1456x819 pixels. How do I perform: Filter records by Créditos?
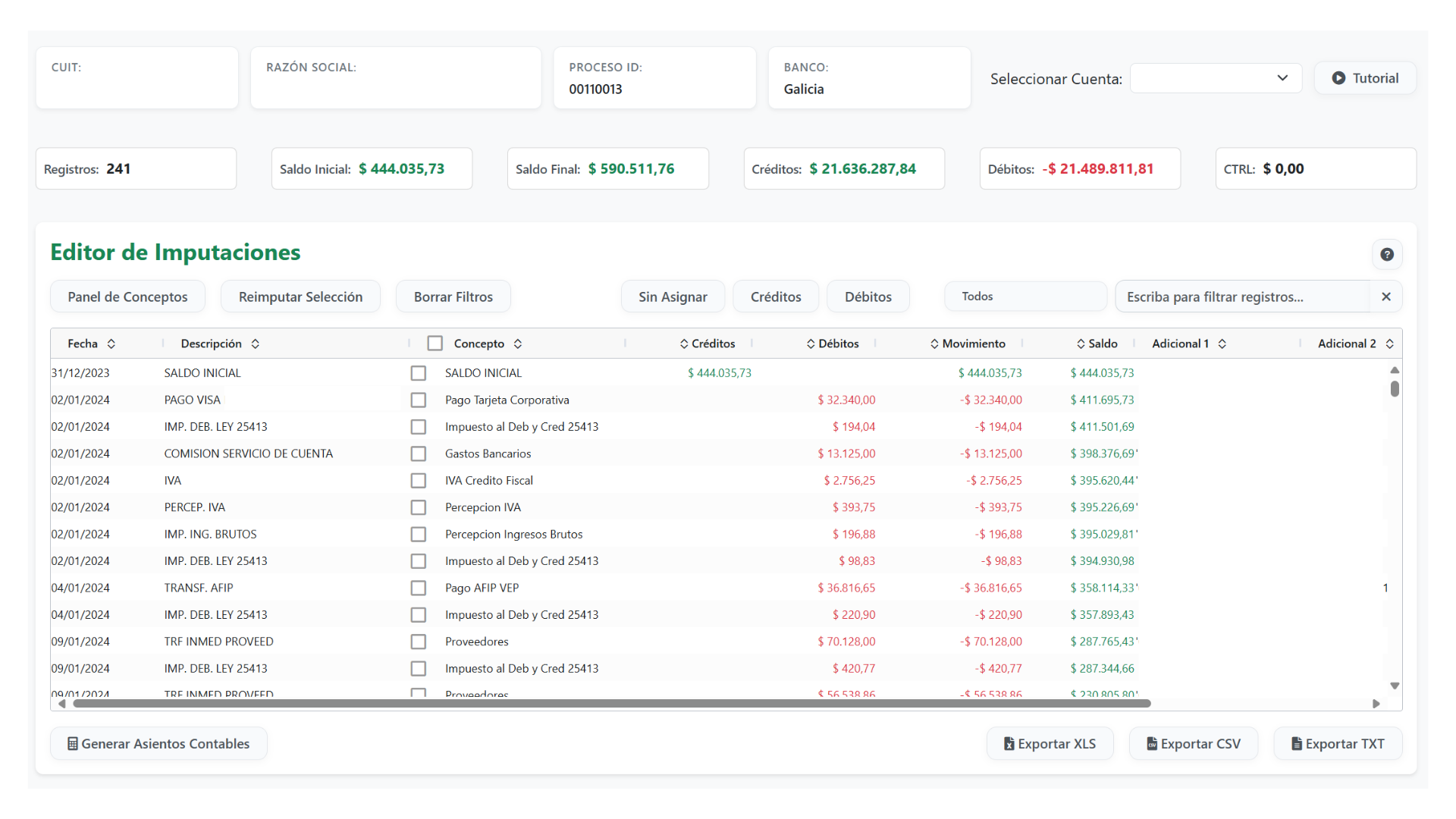coord(775,297)
